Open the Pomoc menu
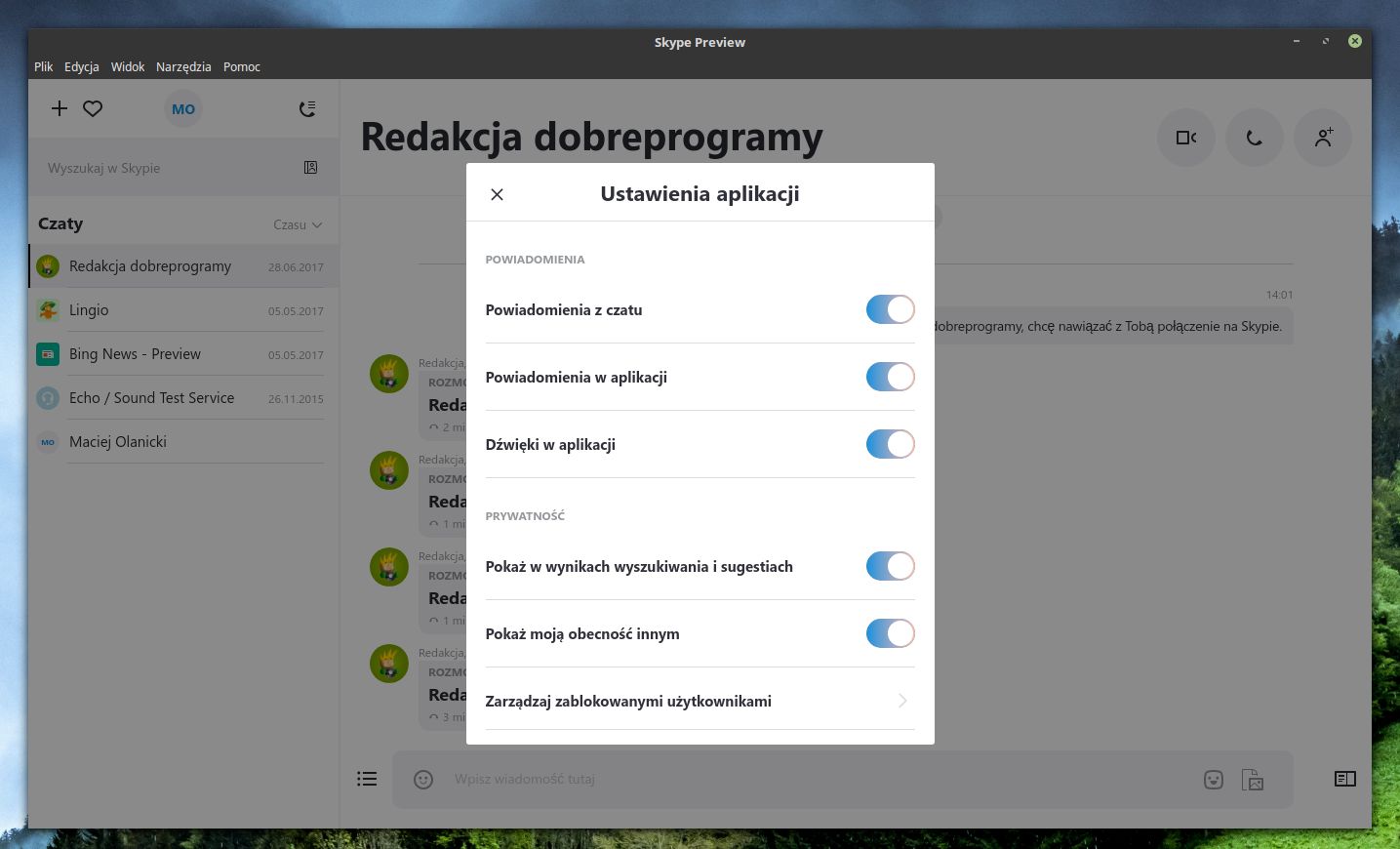1400x849 pixels. (x=242, y=66)
